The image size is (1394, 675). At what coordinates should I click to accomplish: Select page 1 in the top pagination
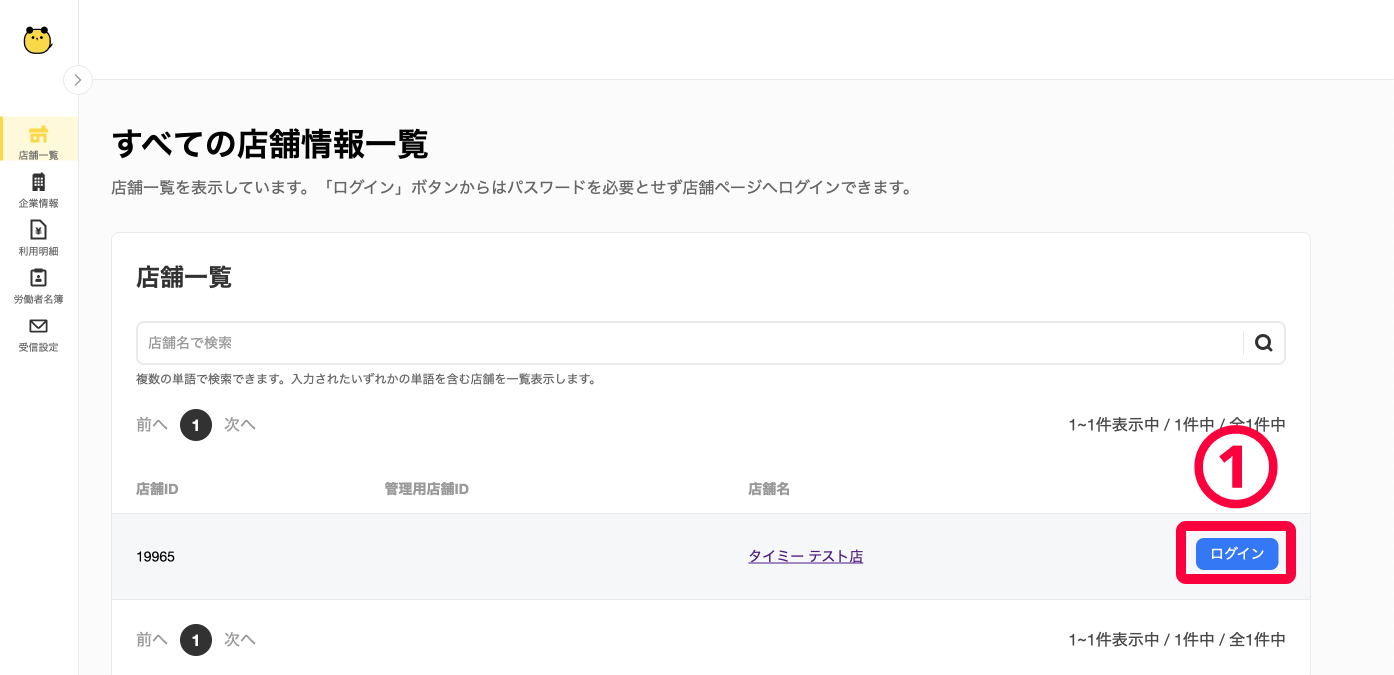tap(196, 425)
